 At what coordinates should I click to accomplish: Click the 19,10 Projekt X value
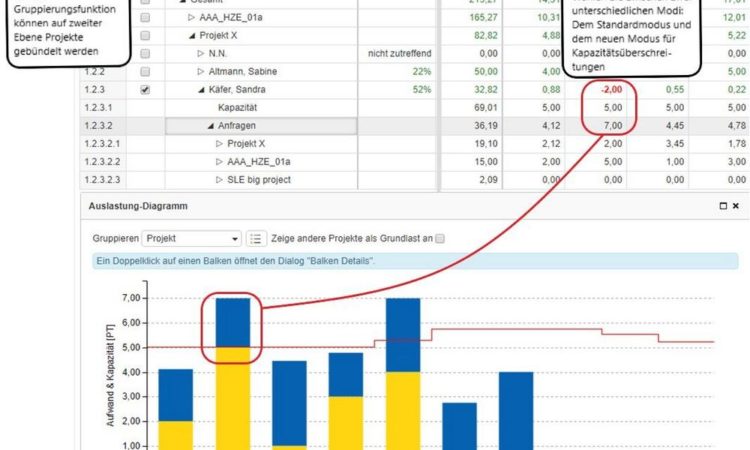pos(486,143)
